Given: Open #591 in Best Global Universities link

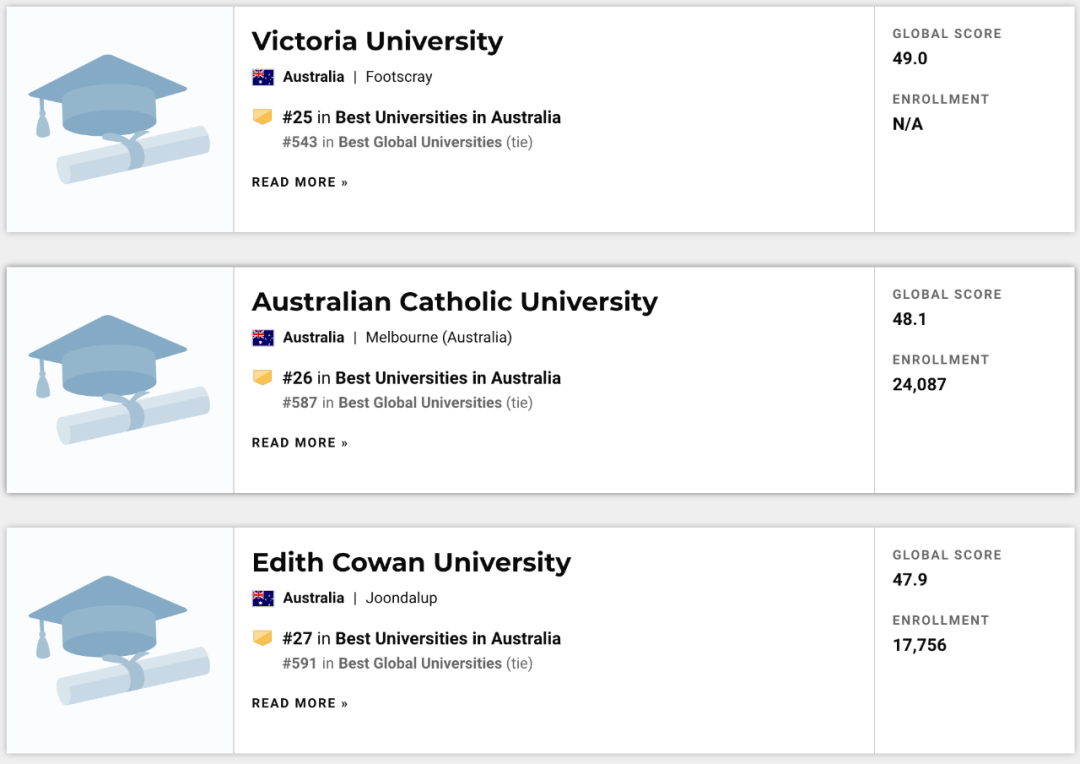Looking at the screenshot, I should (x=392, y=663).
